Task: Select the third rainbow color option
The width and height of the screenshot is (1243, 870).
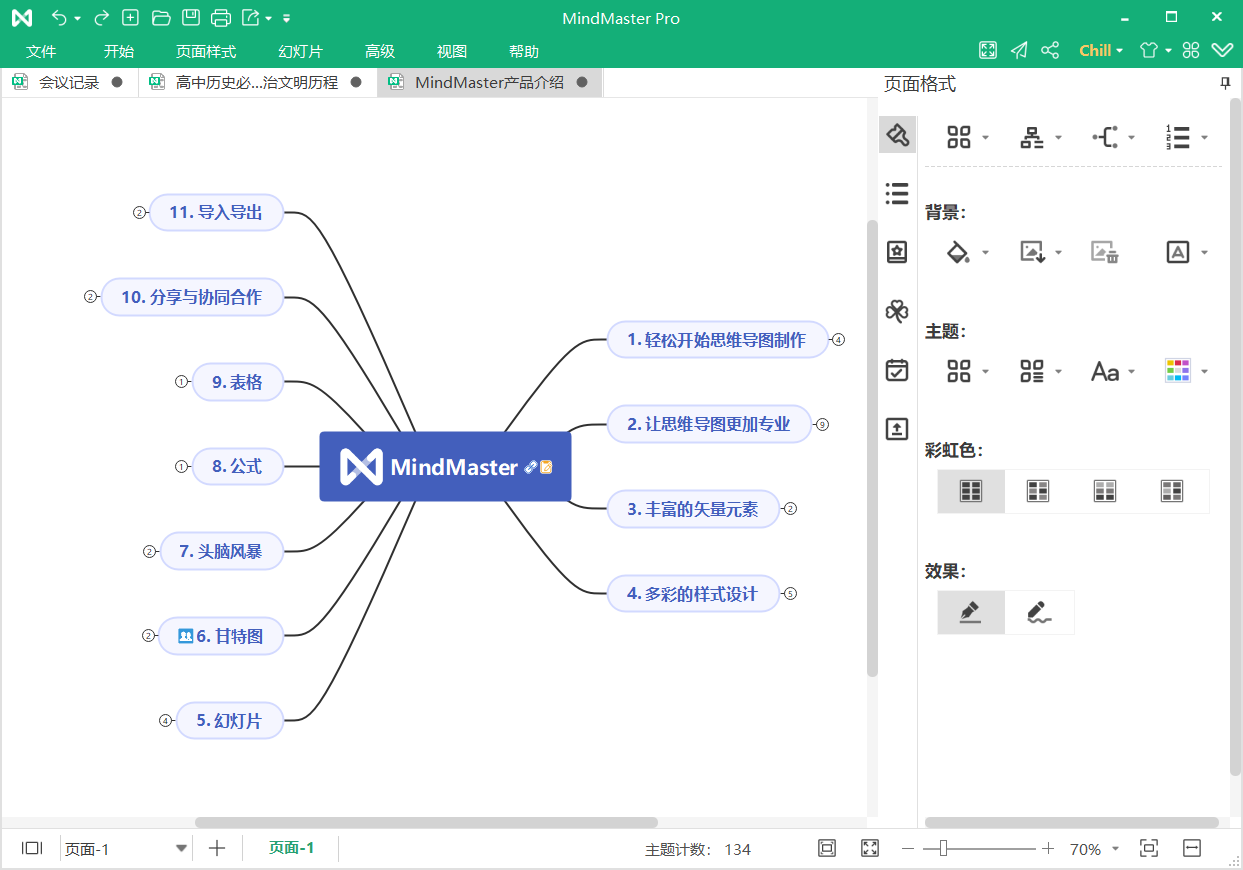Action: tap(1104, 491)
